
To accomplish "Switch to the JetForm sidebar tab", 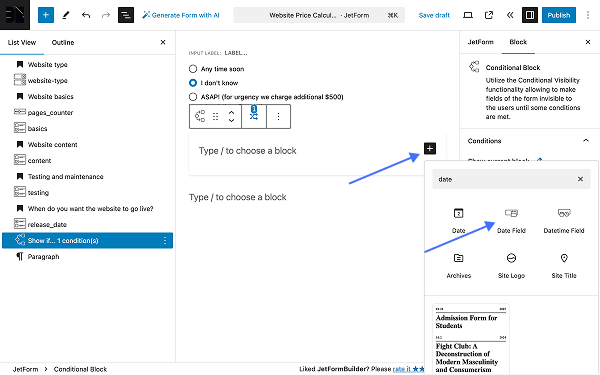I will tap(481, 42).
